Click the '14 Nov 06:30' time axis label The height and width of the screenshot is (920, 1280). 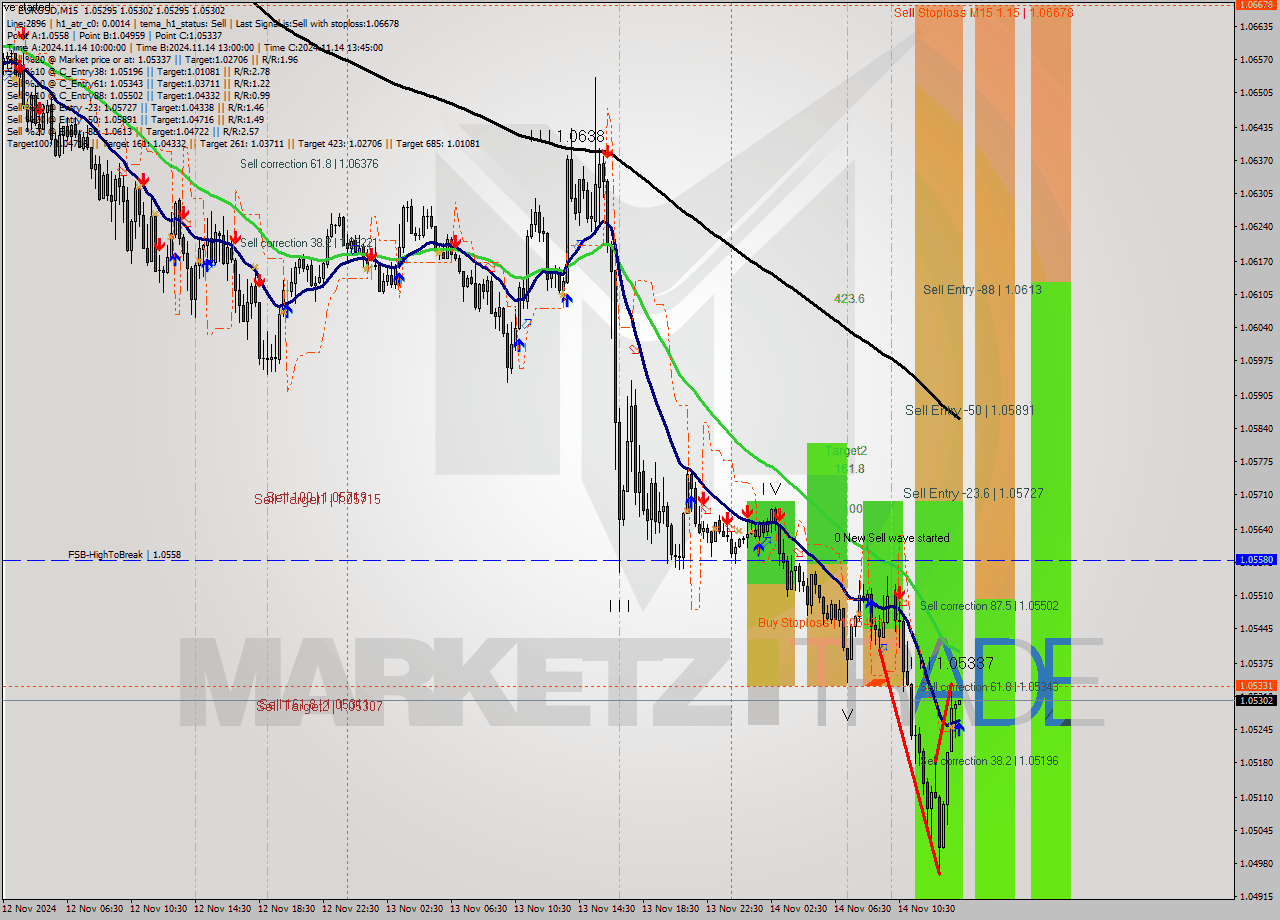(x=862, y=909)
